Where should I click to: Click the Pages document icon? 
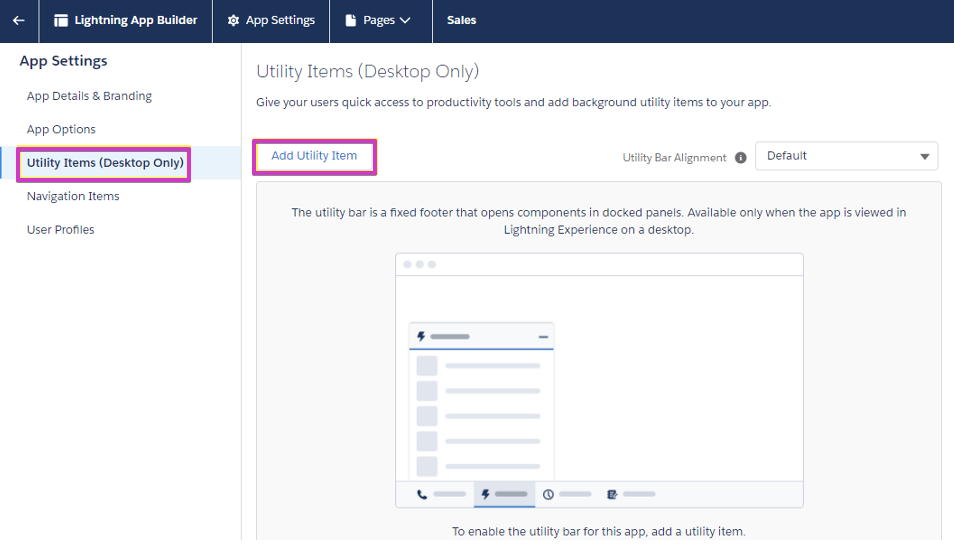click(350, 20)
